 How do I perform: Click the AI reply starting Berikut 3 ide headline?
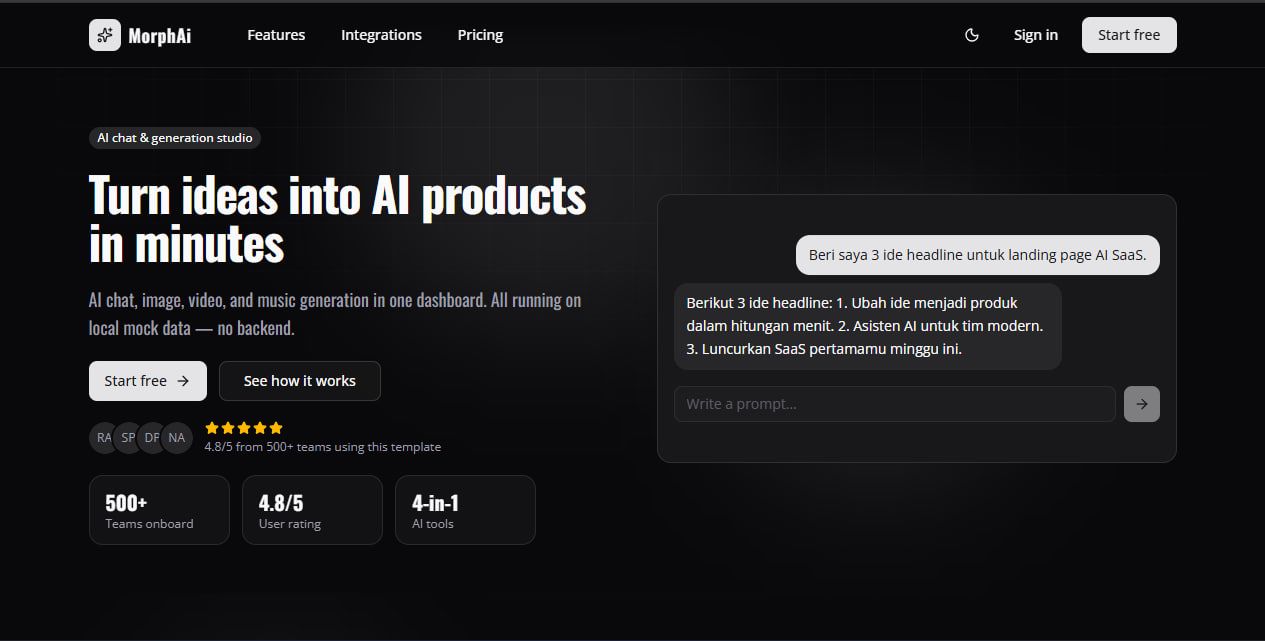pos(868,326)
